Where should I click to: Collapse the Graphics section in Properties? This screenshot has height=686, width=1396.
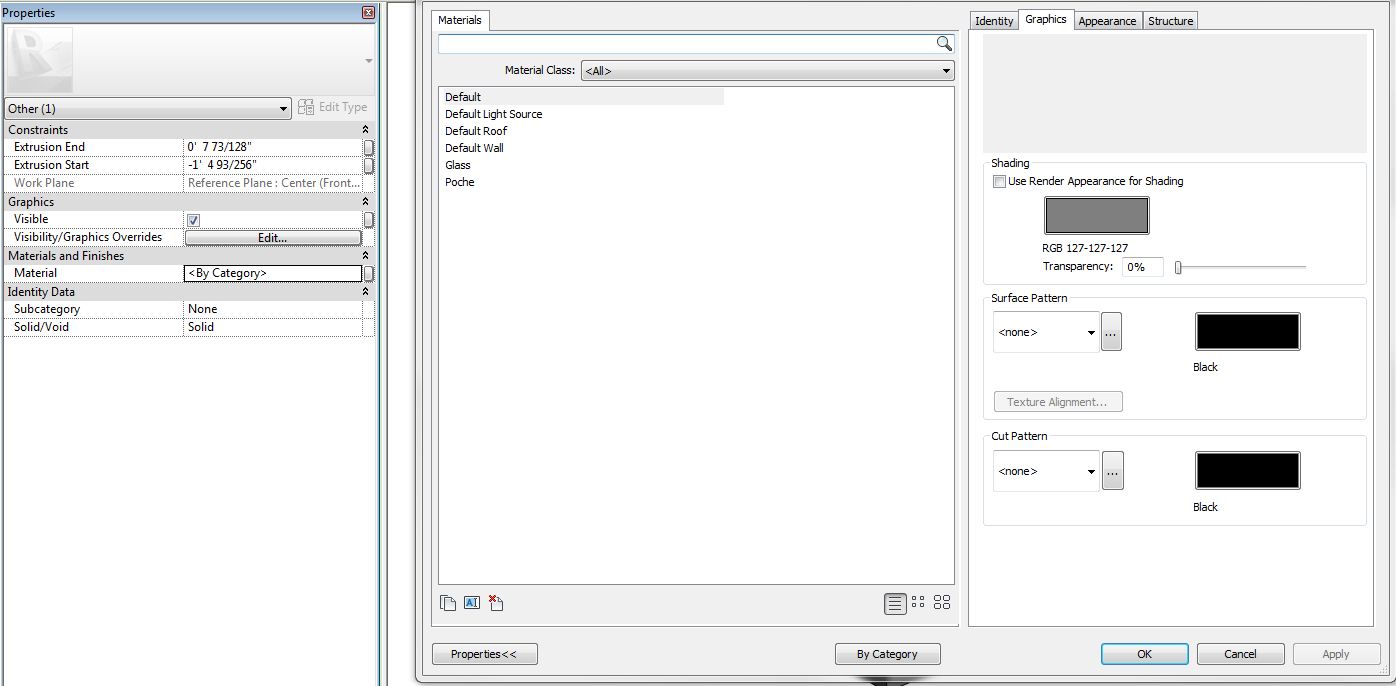(x=365, y=202)
